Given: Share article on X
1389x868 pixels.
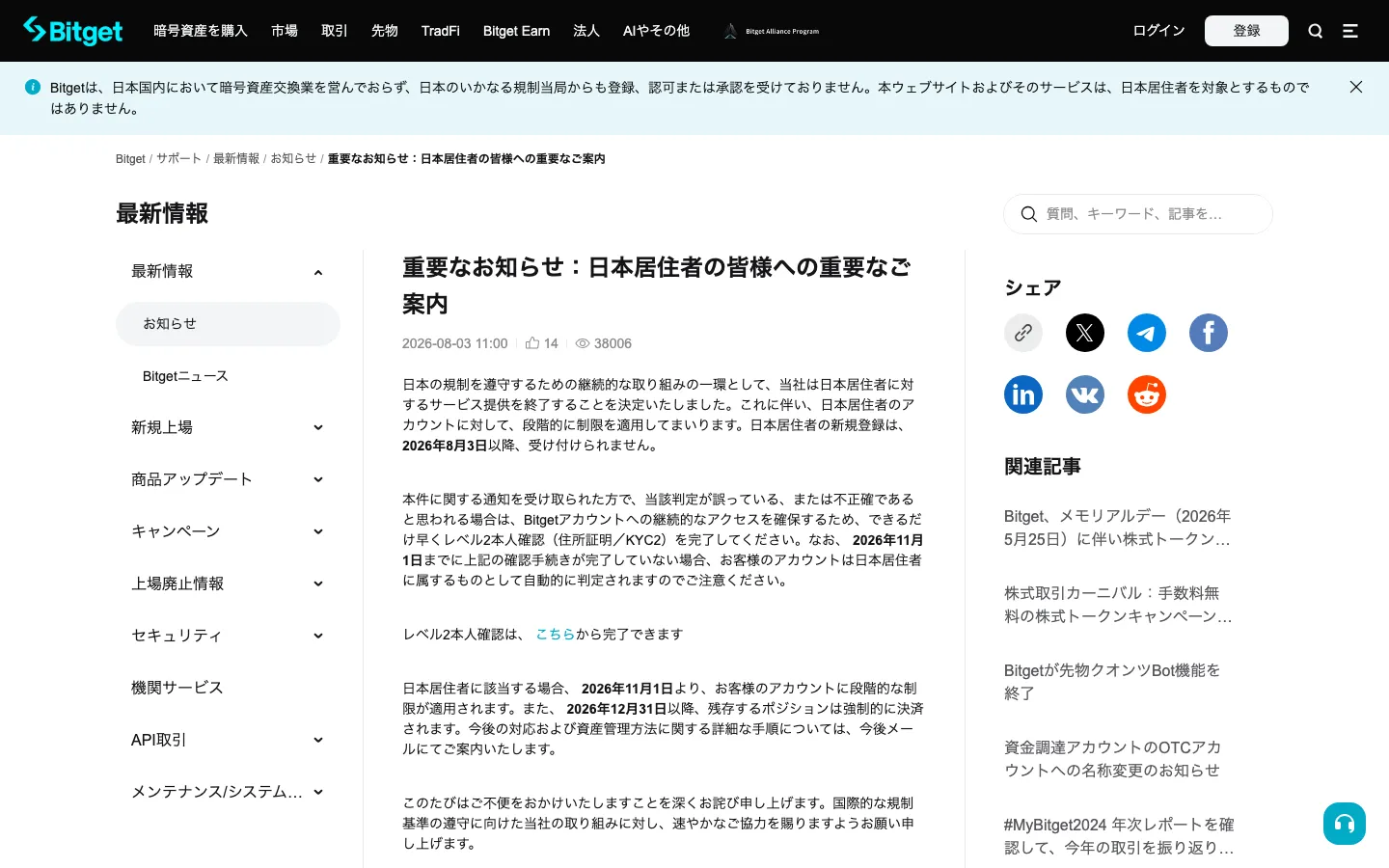Looking at the screenshot, I should [1085, 333].
